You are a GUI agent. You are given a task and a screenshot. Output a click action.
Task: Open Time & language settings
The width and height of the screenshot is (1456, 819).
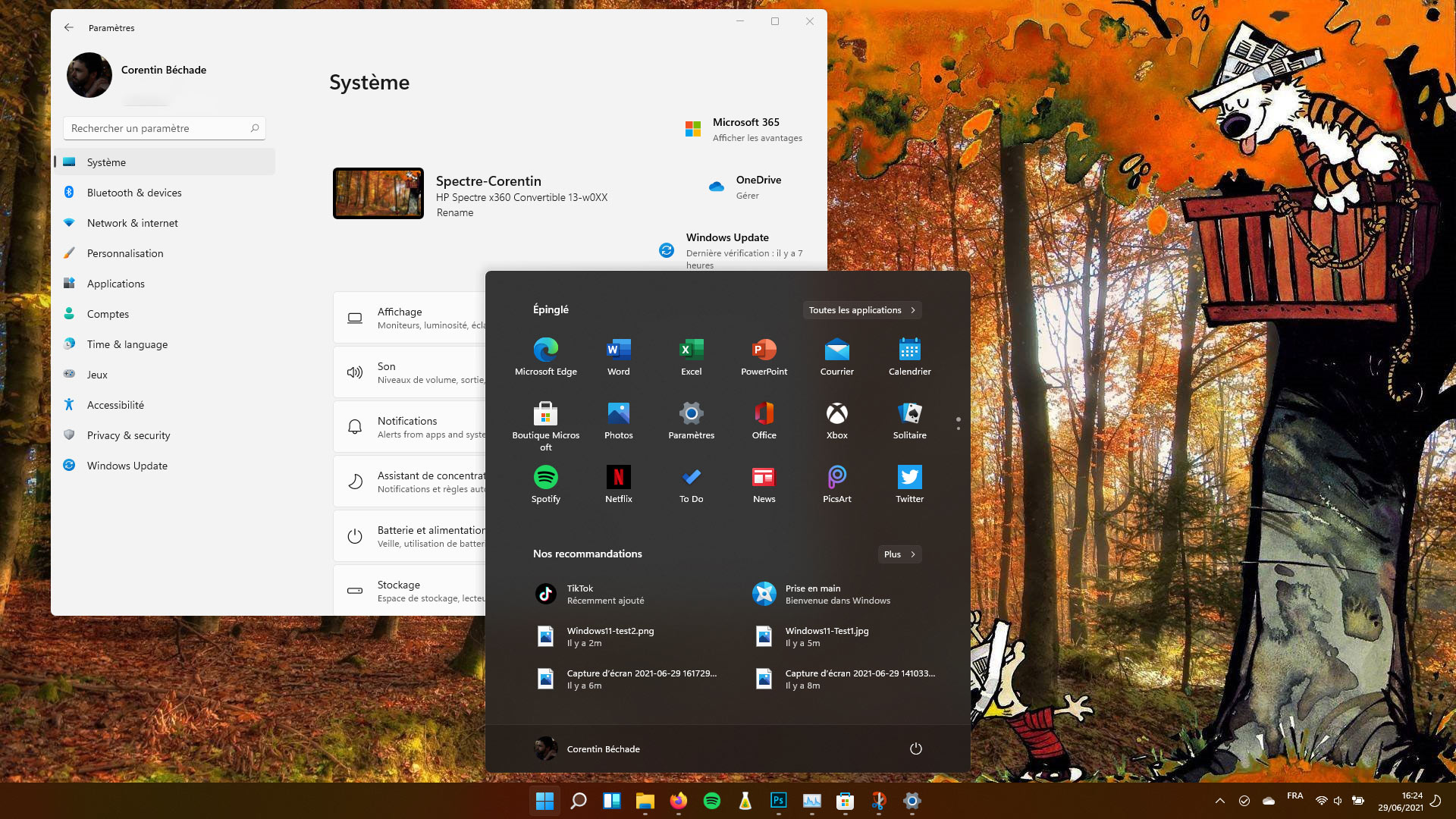(x=165, y=344)
